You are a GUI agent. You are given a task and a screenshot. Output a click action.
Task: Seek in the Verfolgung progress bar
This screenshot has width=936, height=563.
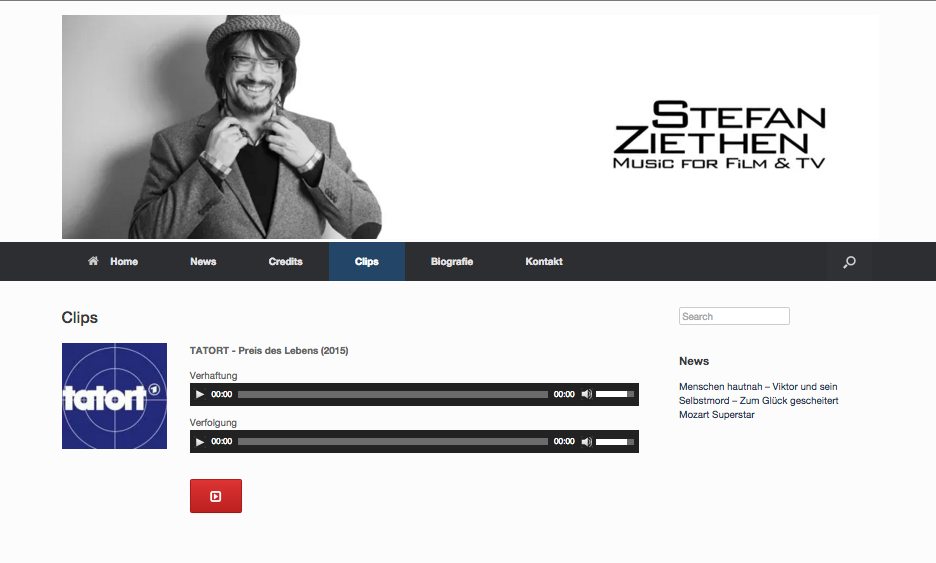point(393,442)
